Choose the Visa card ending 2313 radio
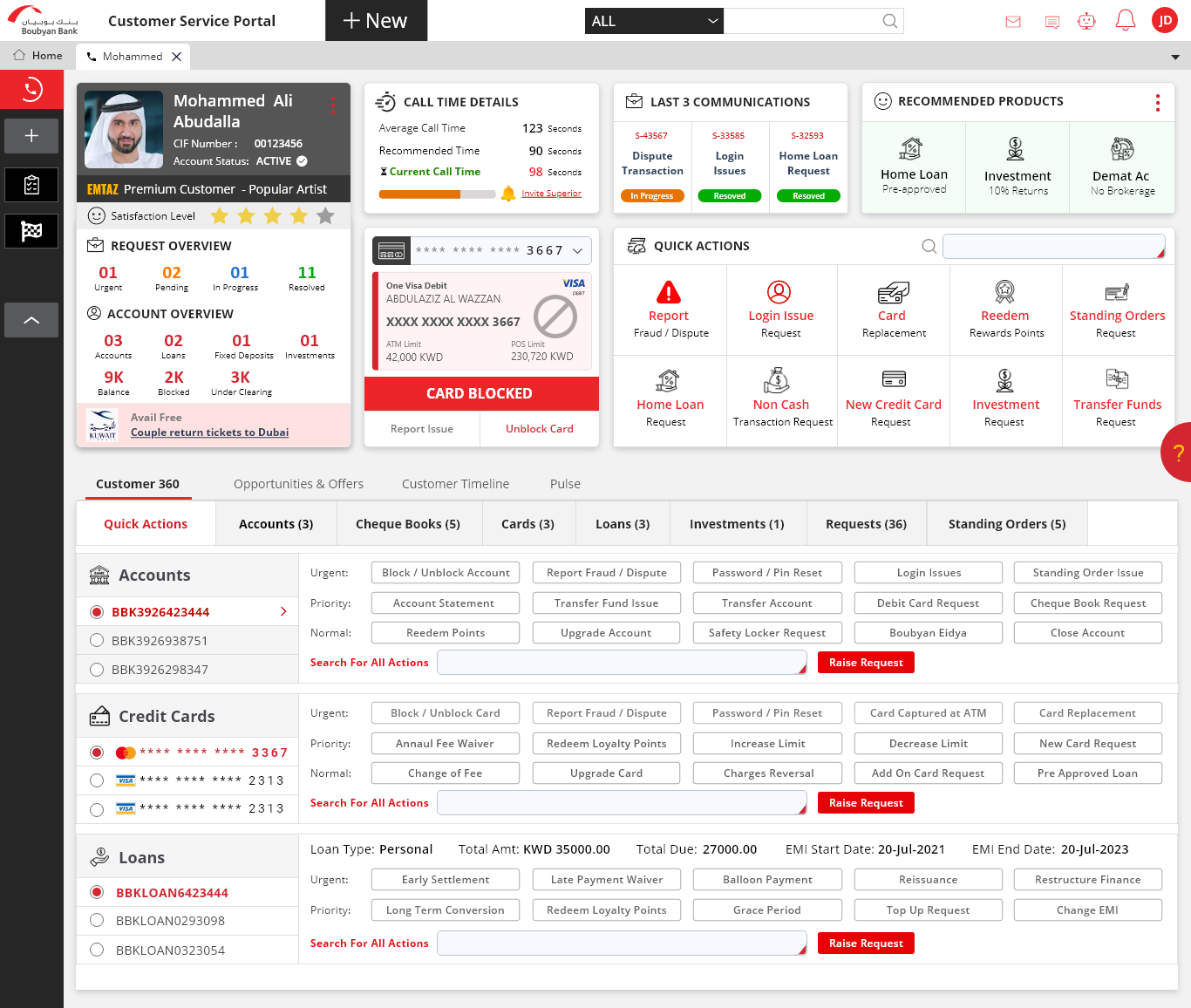1191x1008 pixels. (x=97, y=780)
